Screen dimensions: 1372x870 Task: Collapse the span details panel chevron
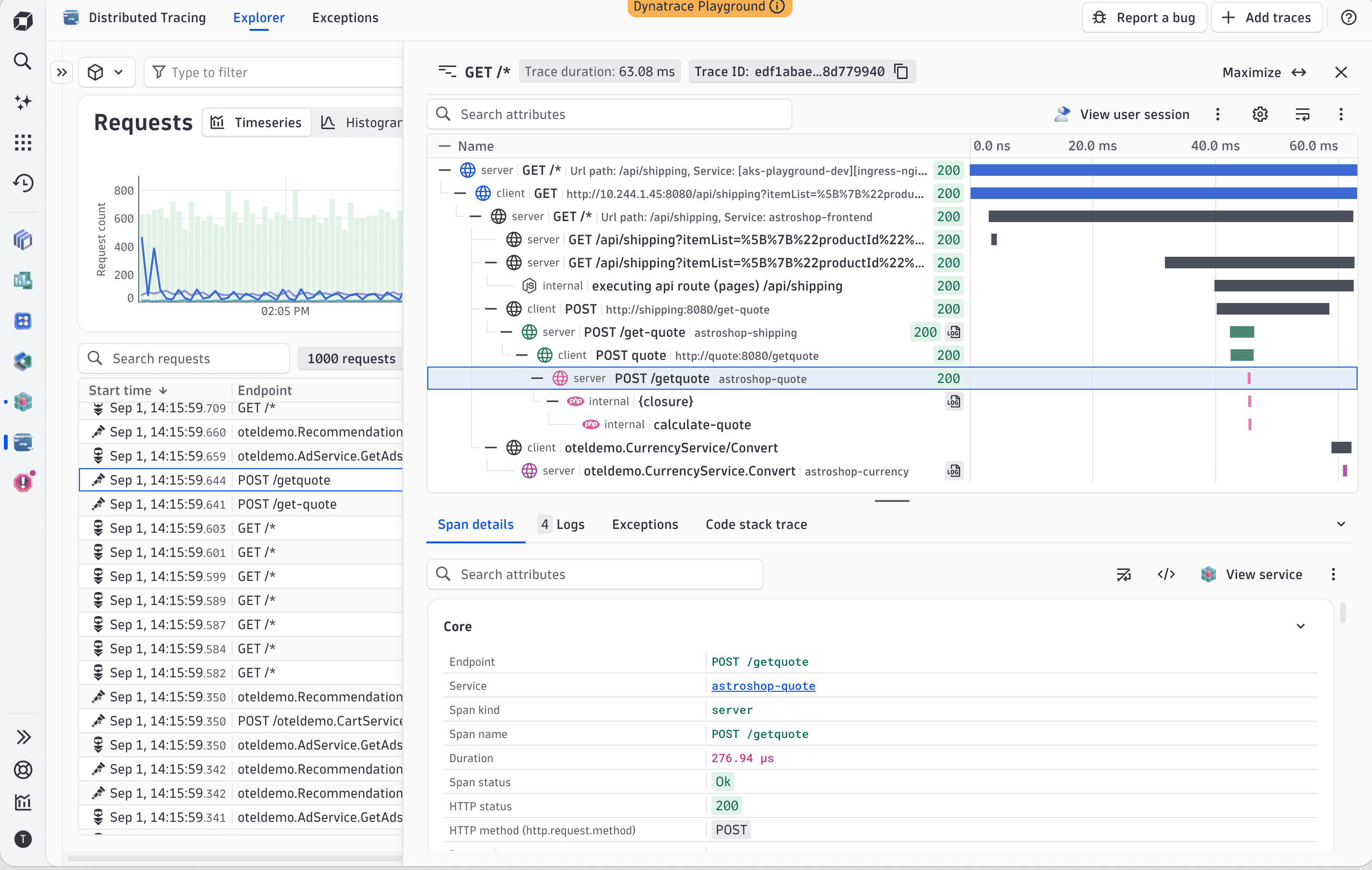[x=1341, y=524]
